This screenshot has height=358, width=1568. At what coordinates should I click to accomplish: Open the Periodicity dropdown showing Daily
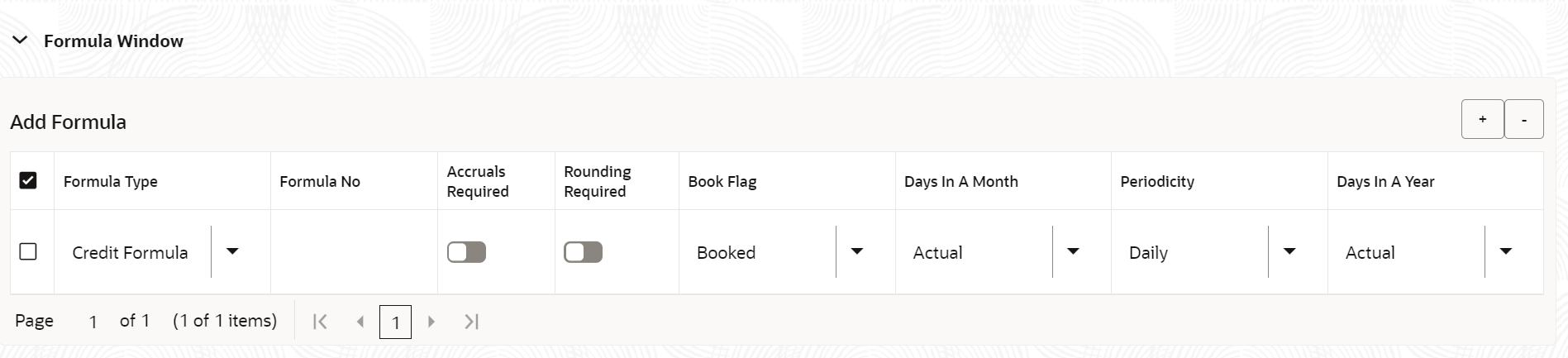coord(1289,252)
